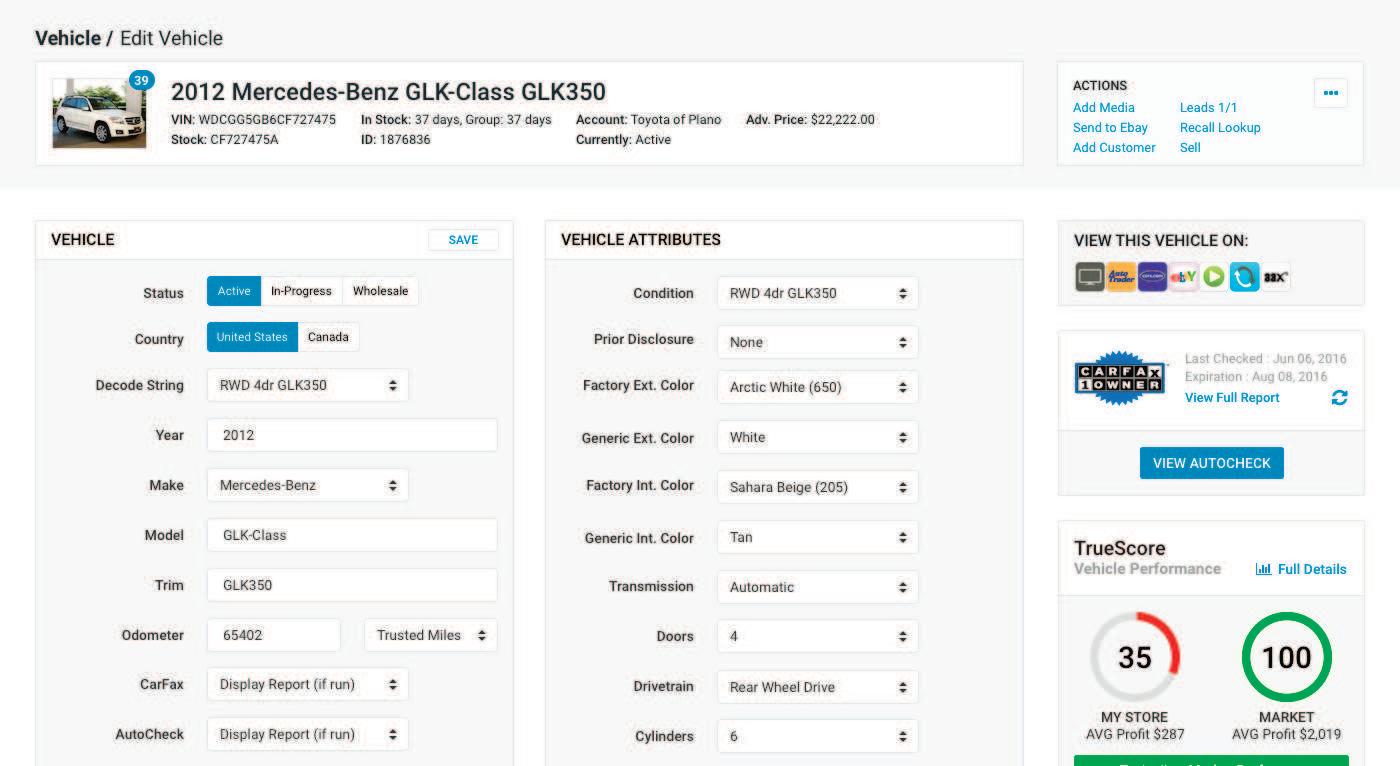This screenshot has width=1400, height=766.
Task: Click the Adv. Price $22,222.00 value
Action: [843, 120]
